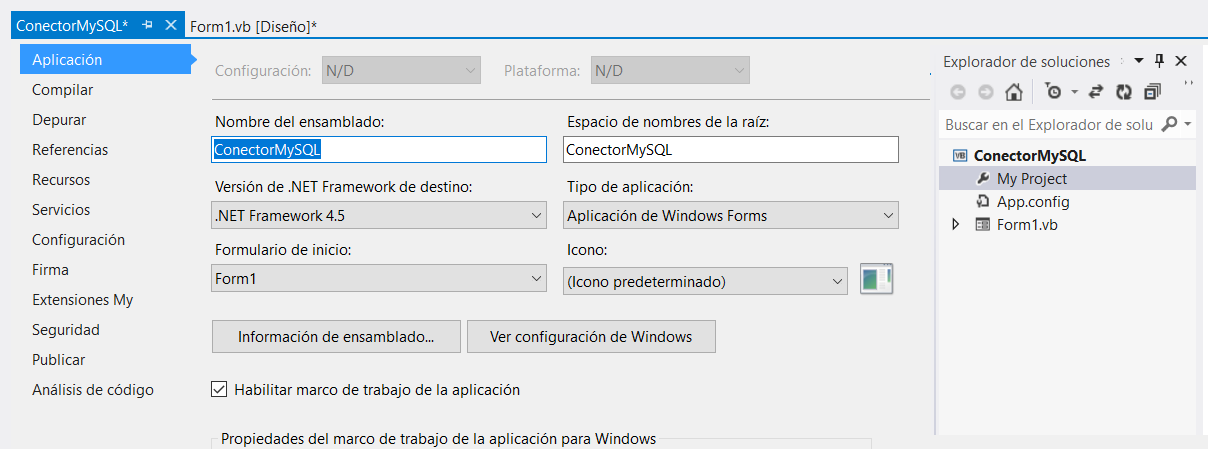
Task: Open Explorador de soluciones window position menu
Action: click(1138, 61)
